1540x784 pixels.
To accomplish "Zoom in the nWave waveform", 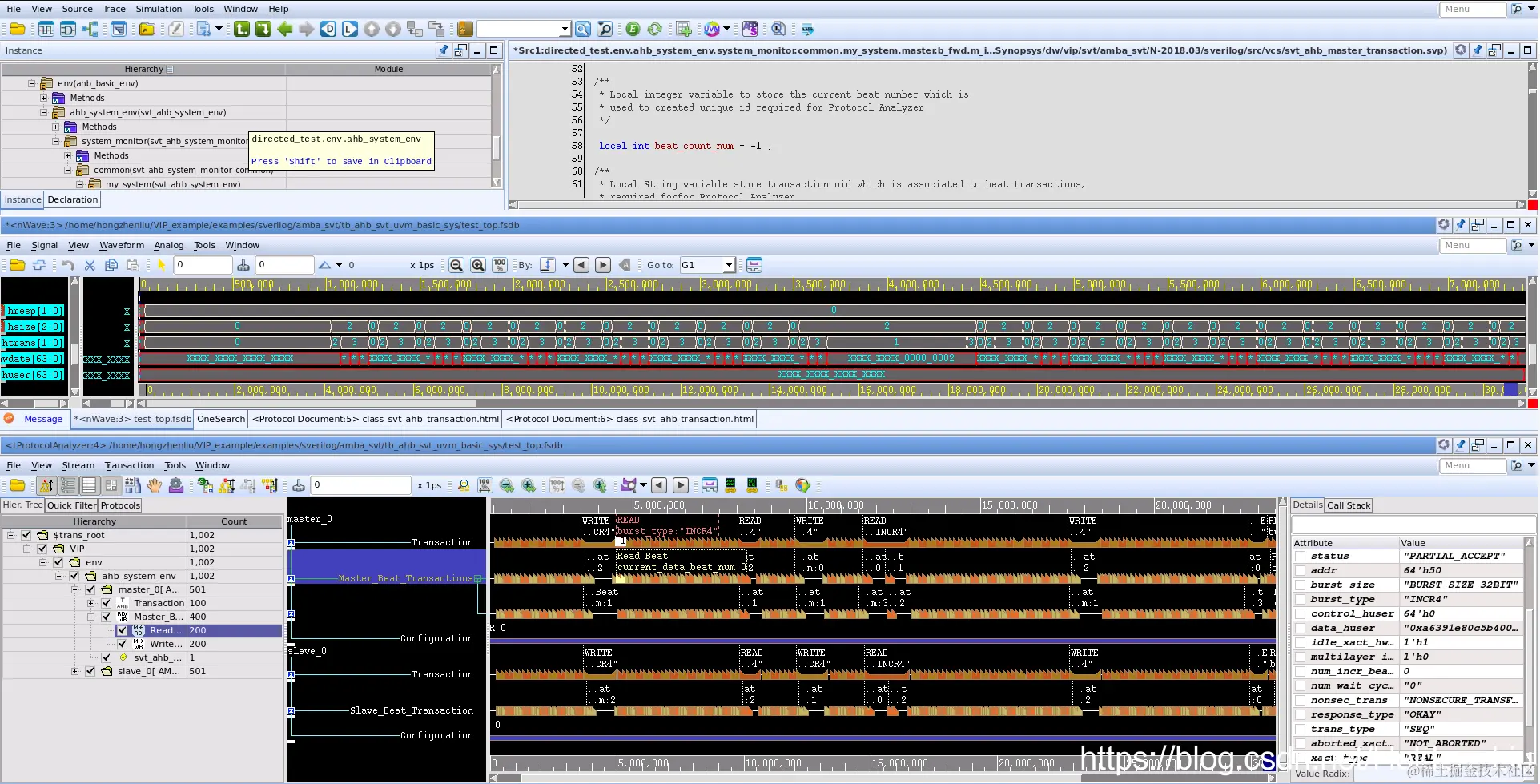I will coord(478,265).
